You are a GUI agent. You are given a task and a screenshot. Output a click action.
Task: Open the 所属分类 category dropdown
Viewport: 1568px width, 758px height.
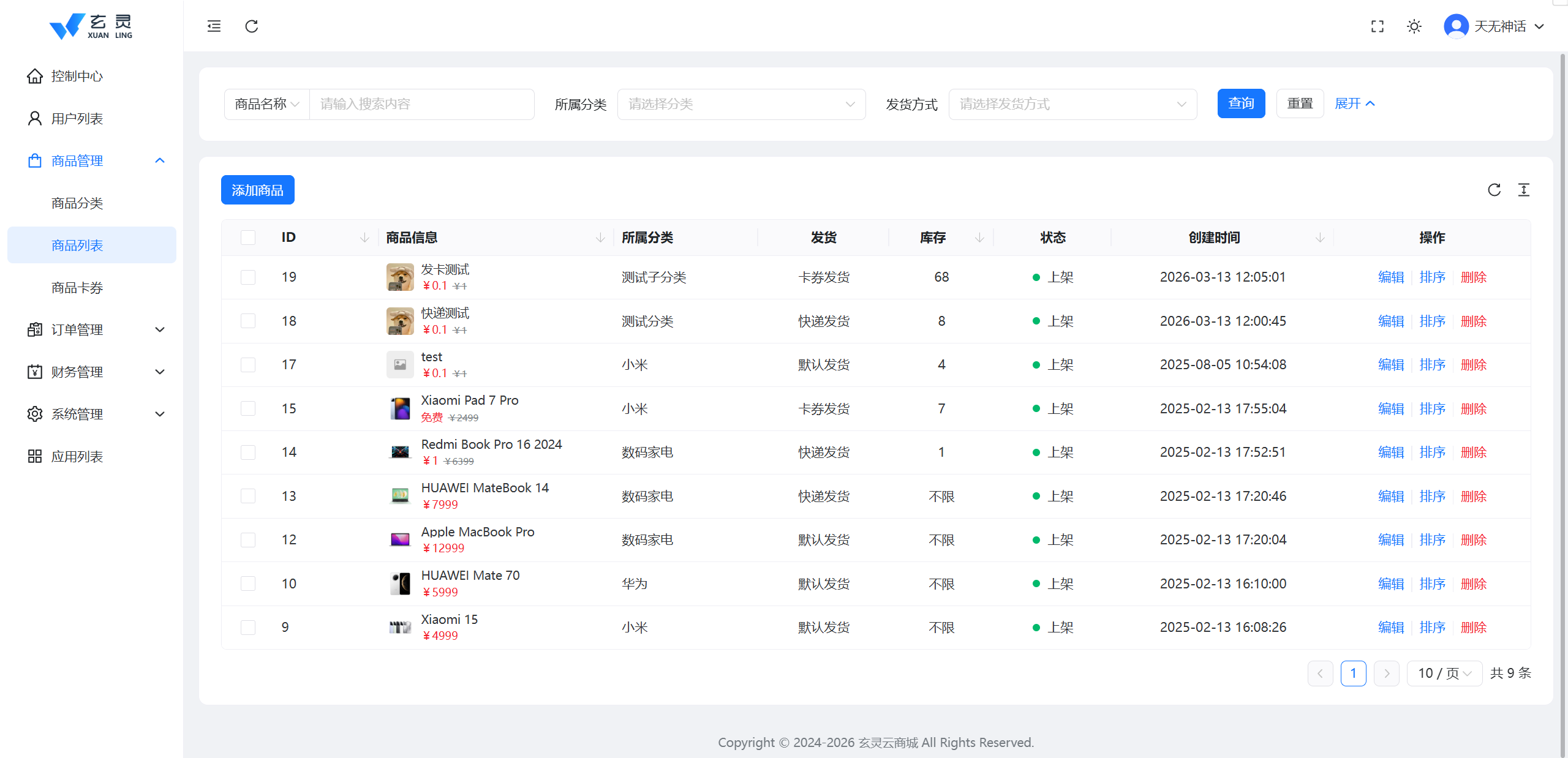pos(741,104)
